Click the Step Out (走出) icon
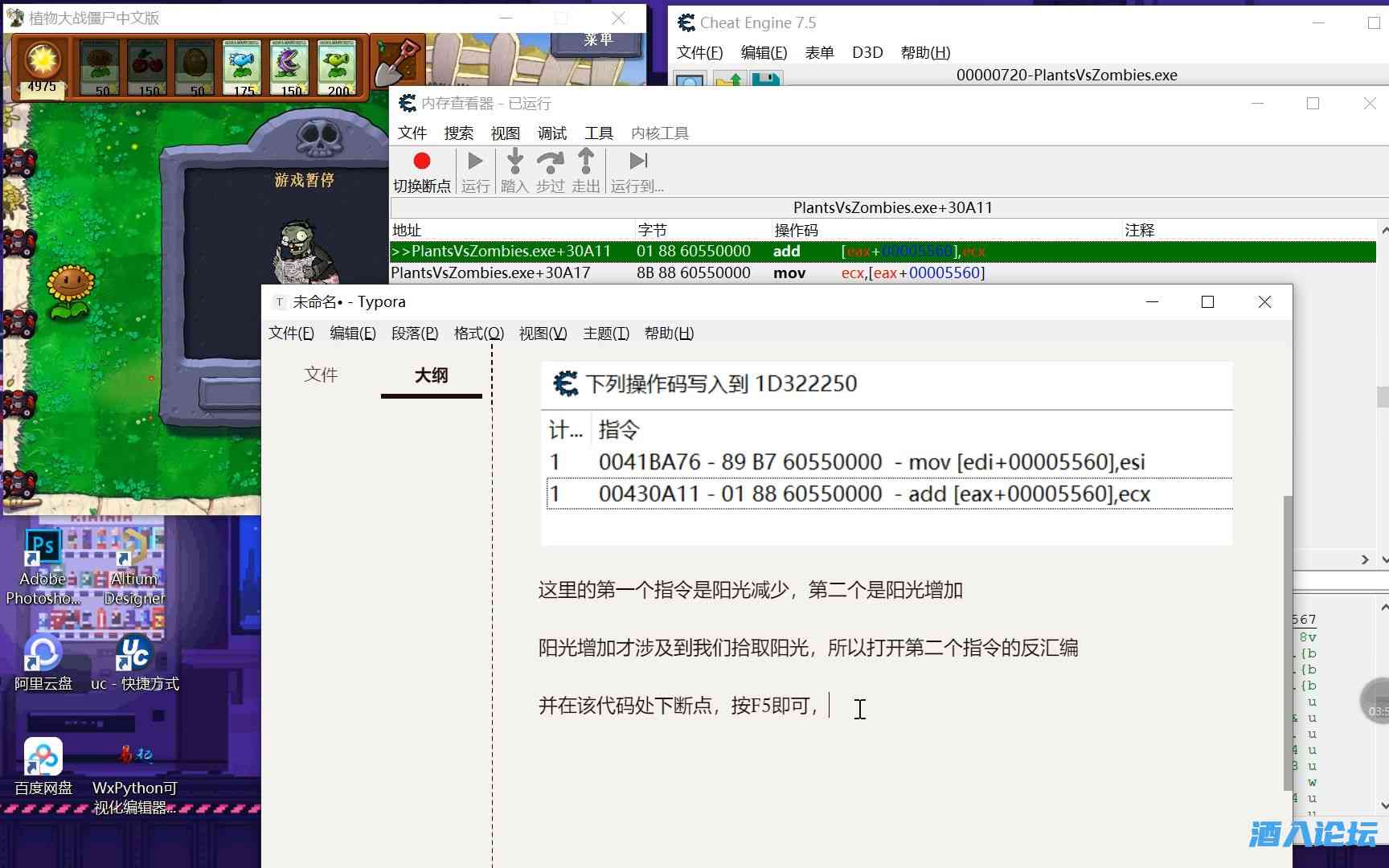Screen dimensions: 1389x868 pyautogui.click(x=586, y=162)
